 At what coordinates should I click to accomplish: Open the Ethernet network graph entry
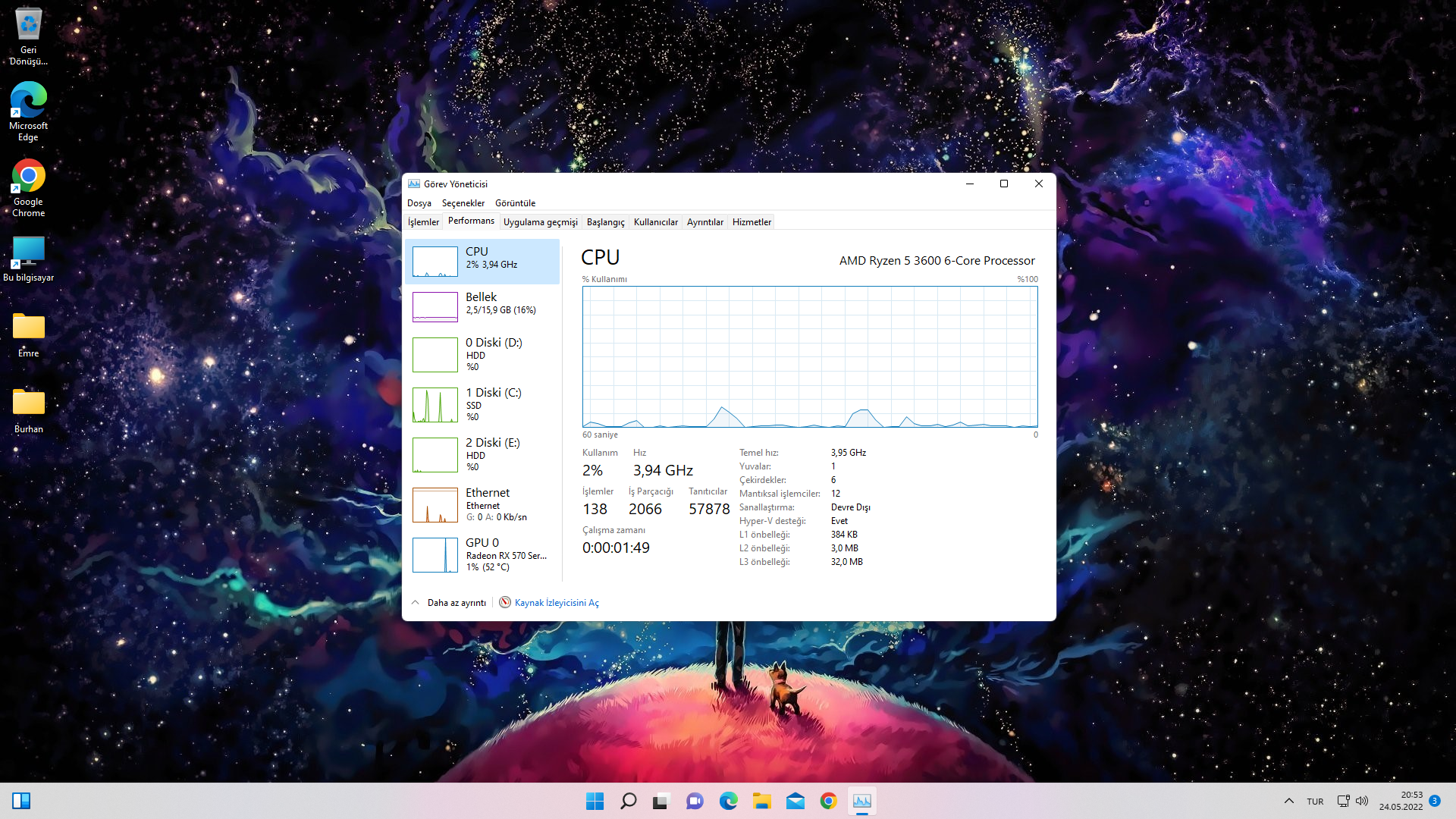coord(482,504)
